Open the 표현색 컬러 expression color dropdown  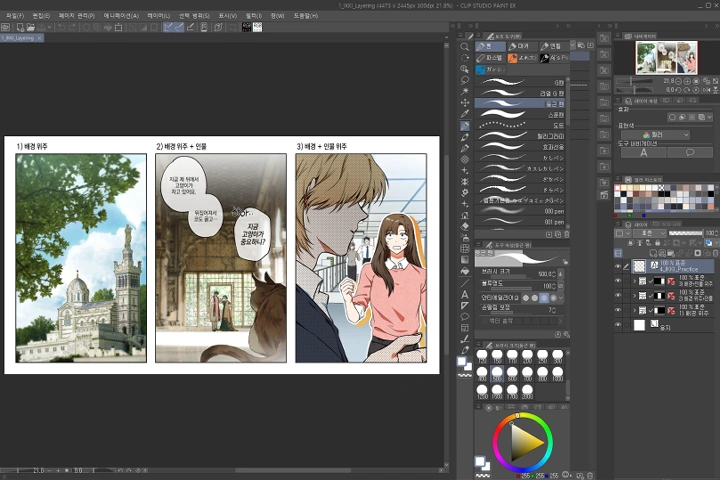pos(655,134)
